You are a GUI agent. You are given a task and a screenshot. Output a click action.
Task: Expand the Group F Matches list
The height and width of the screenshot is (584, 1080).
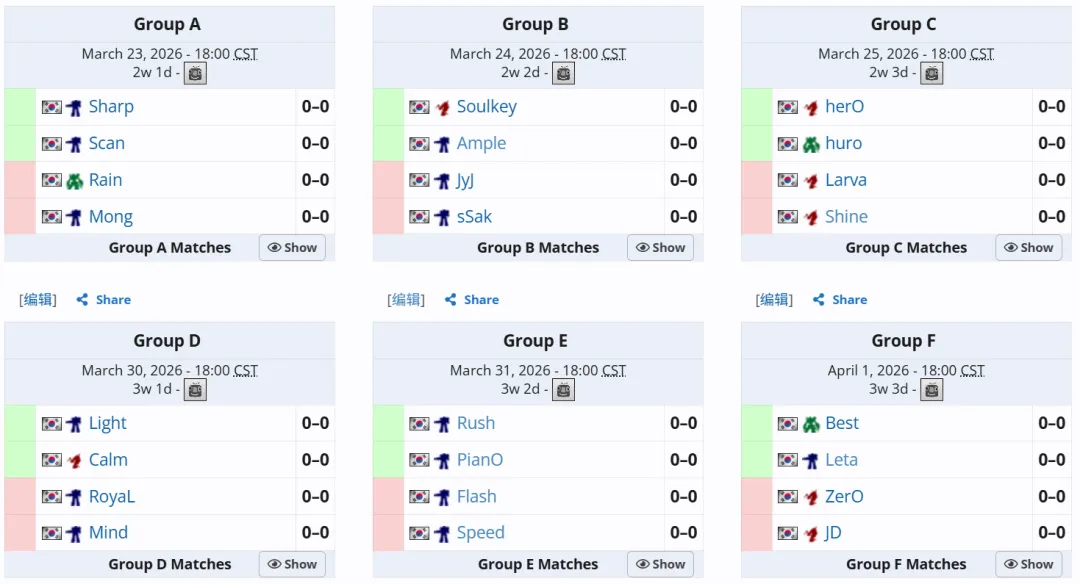[x=1028, y=565]
